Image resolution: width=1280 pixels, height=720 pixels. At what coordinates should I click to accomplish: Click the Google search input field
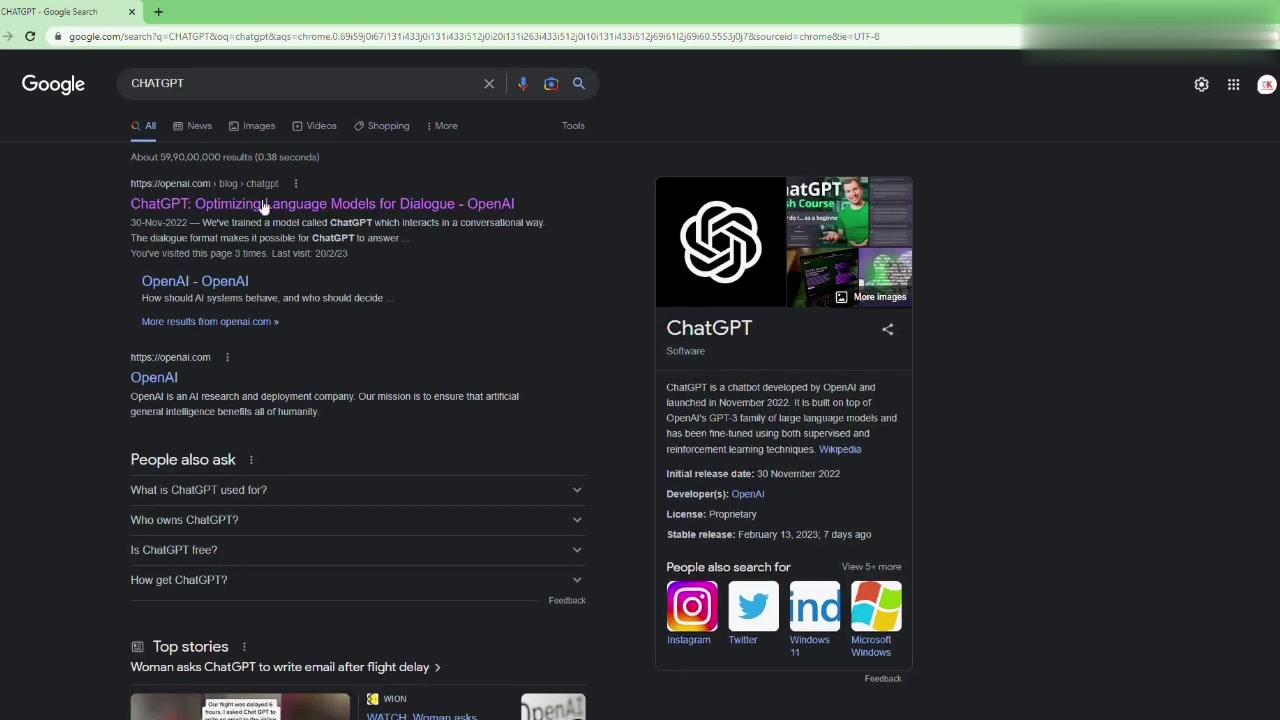[x=300, y=84]
